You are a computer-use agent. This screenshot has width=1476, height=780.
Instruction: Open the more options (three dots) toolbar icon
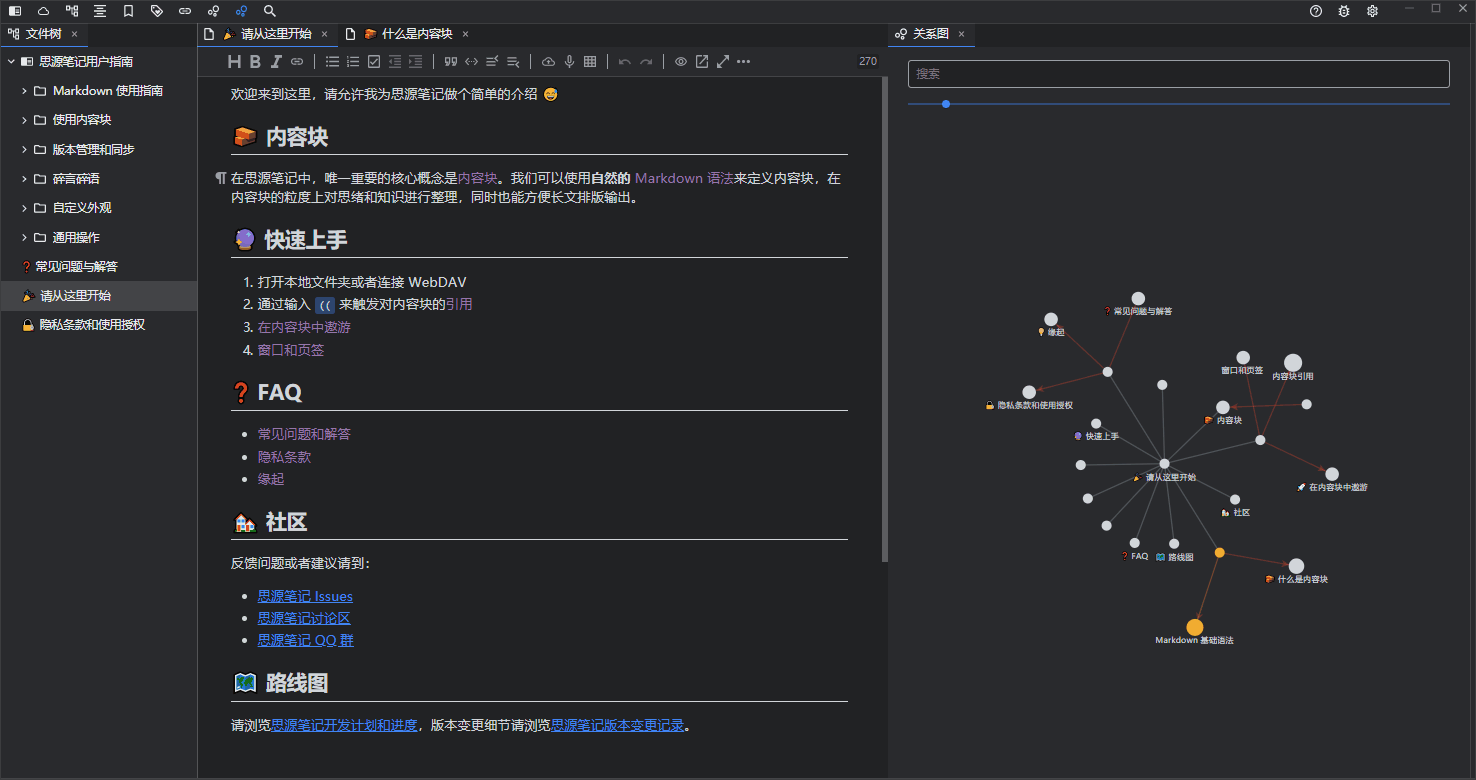[743, 62]
